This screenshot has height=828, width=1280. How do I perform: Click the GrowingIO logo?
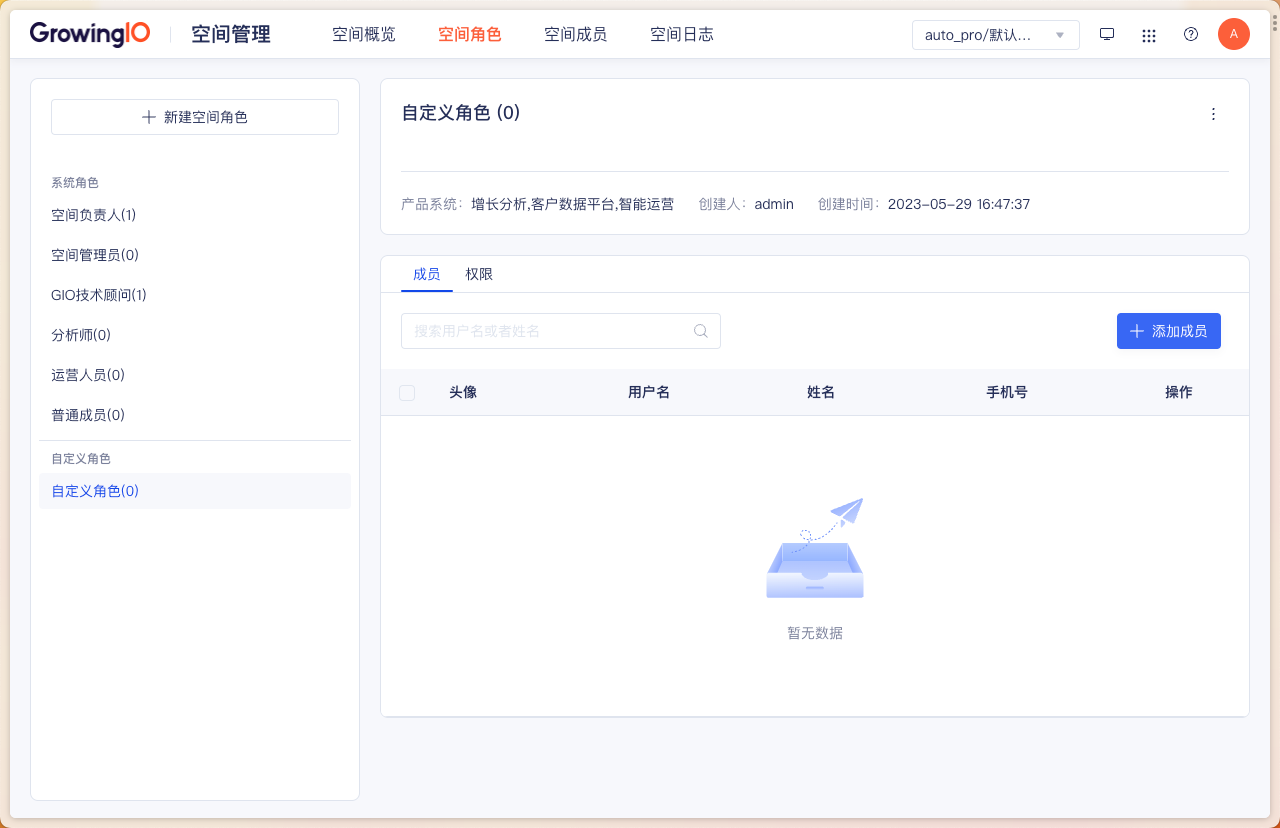point(90,34)
